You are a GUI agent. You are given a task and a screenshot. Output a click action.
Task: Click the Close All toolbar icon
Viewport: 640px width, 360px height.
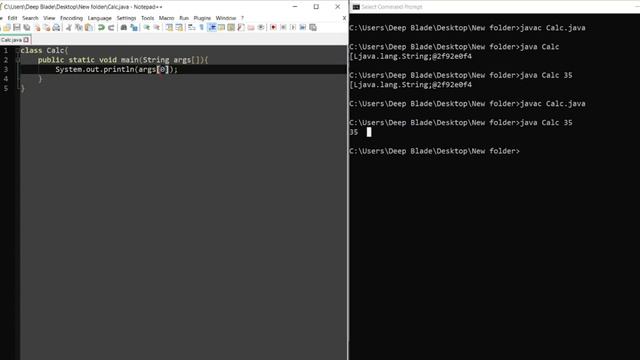(47, 27)
